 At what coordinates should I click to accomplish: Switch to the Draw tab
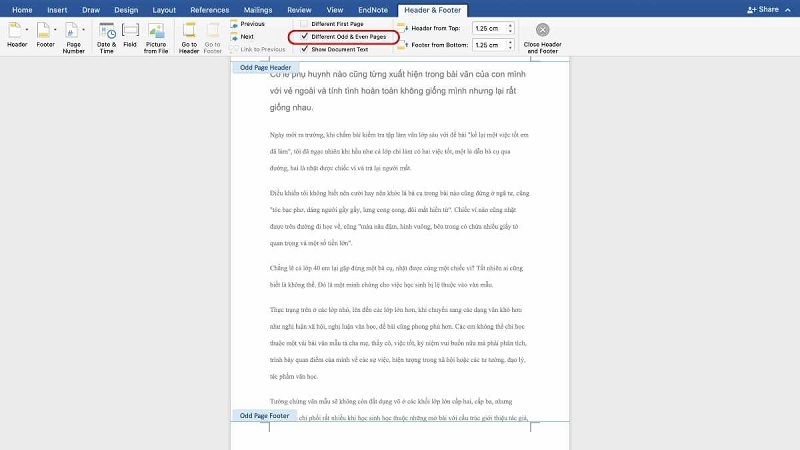[91, 10]
